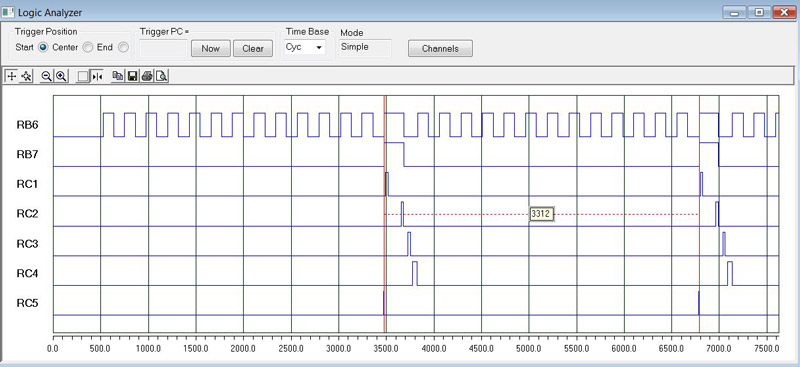
Task: Select the crosshair cursor tool
Action: [x=11, y=76]
